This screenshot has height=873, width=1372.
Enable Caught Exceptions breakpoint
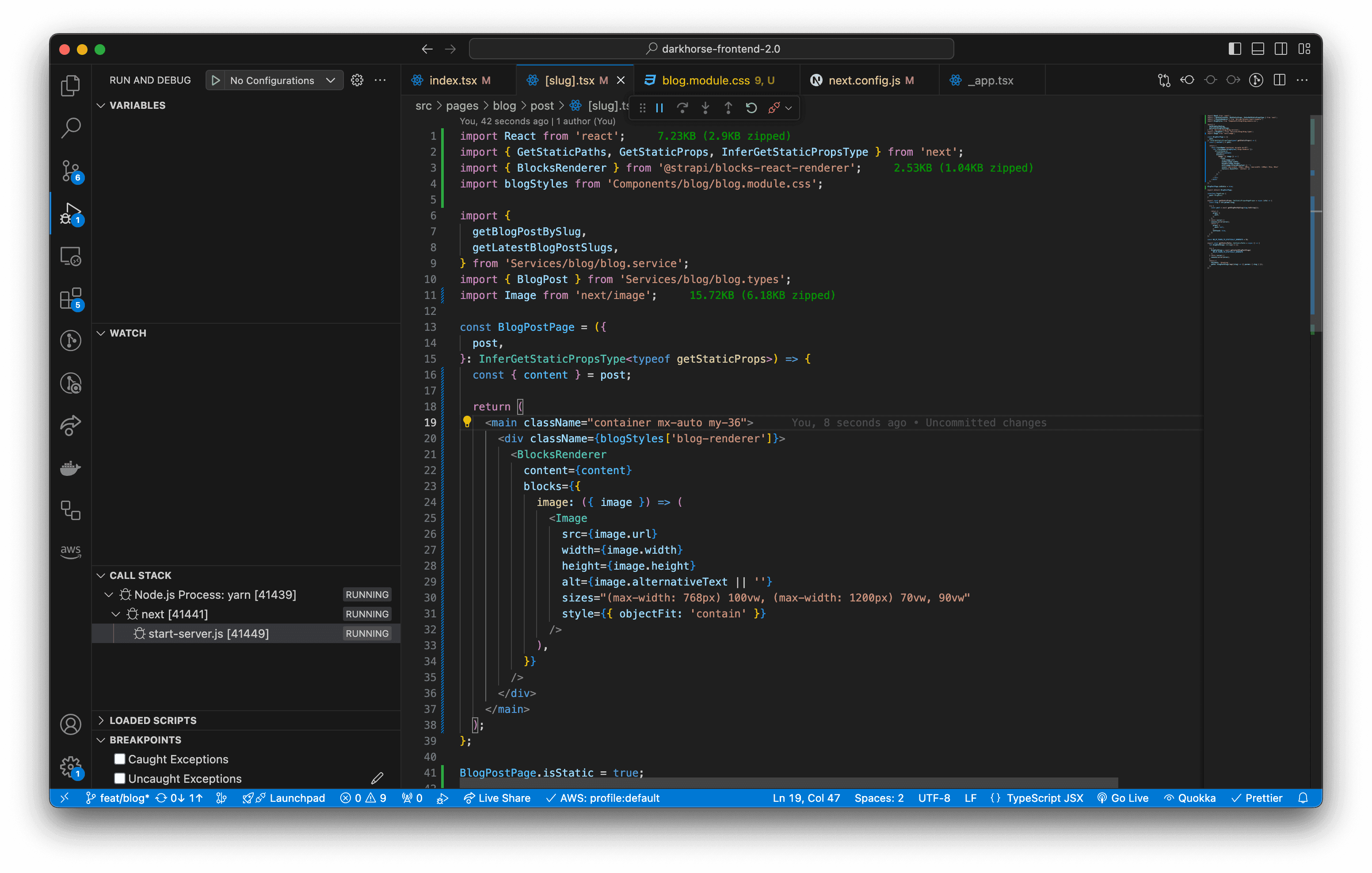[120, 759]
